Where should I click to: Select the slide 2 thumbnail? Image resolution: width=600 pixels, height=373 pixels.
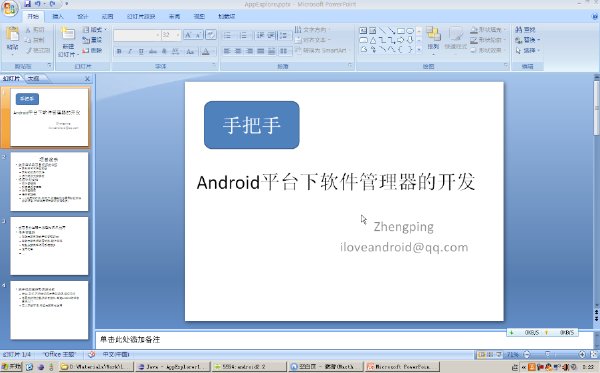pos(49,182)
